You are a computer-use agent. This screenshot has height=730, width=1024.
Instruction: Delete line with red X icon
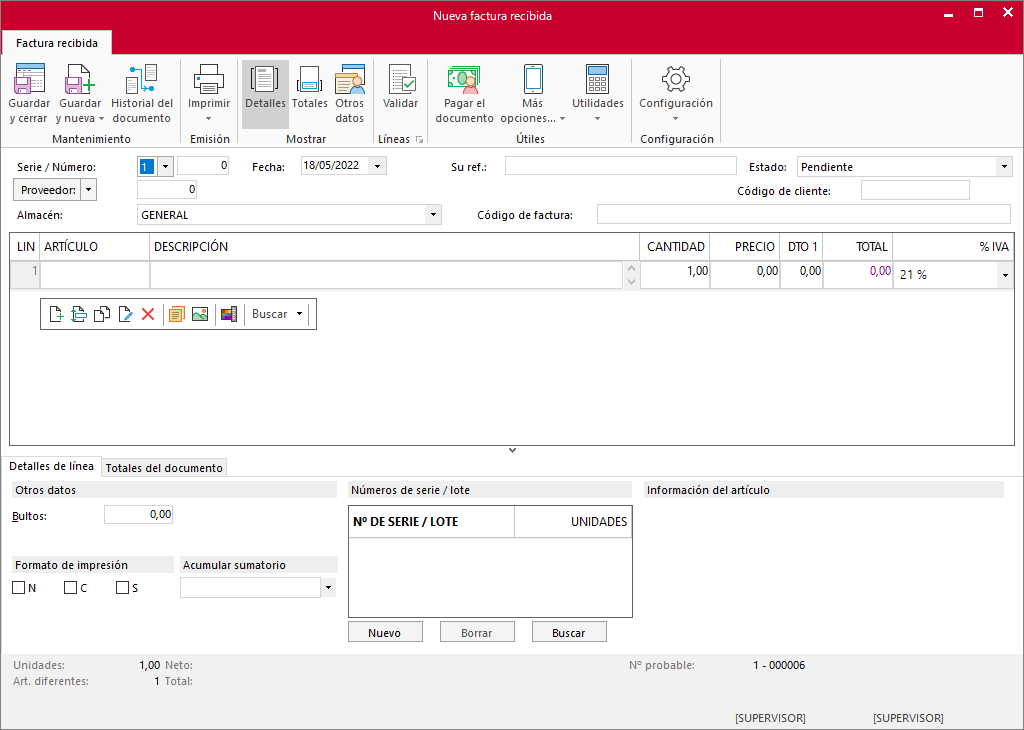point(148,314)
